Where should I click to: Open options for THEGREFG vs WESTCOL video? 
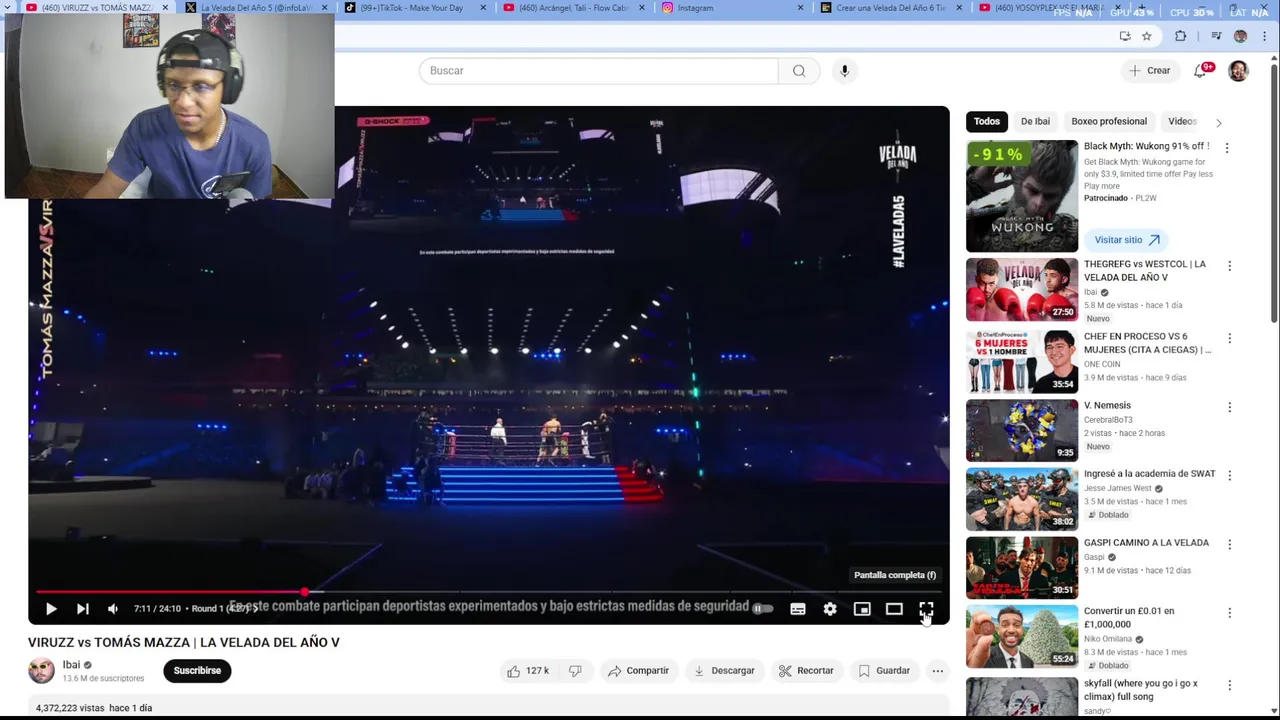(x=1229, y=267)
